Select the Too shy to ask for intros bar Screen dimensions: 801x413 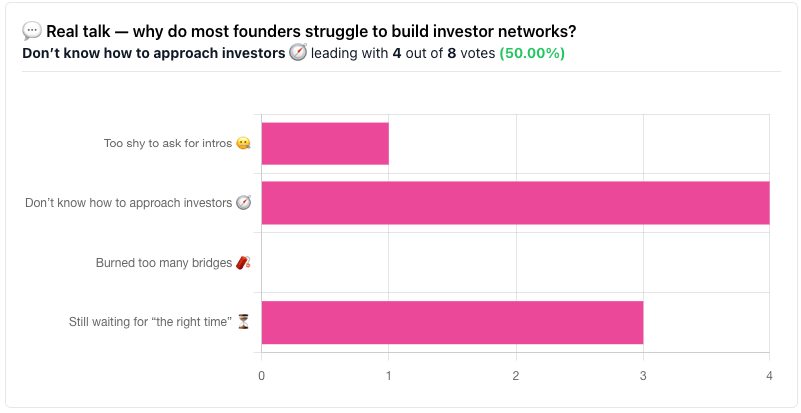click(x=325, y=144)
